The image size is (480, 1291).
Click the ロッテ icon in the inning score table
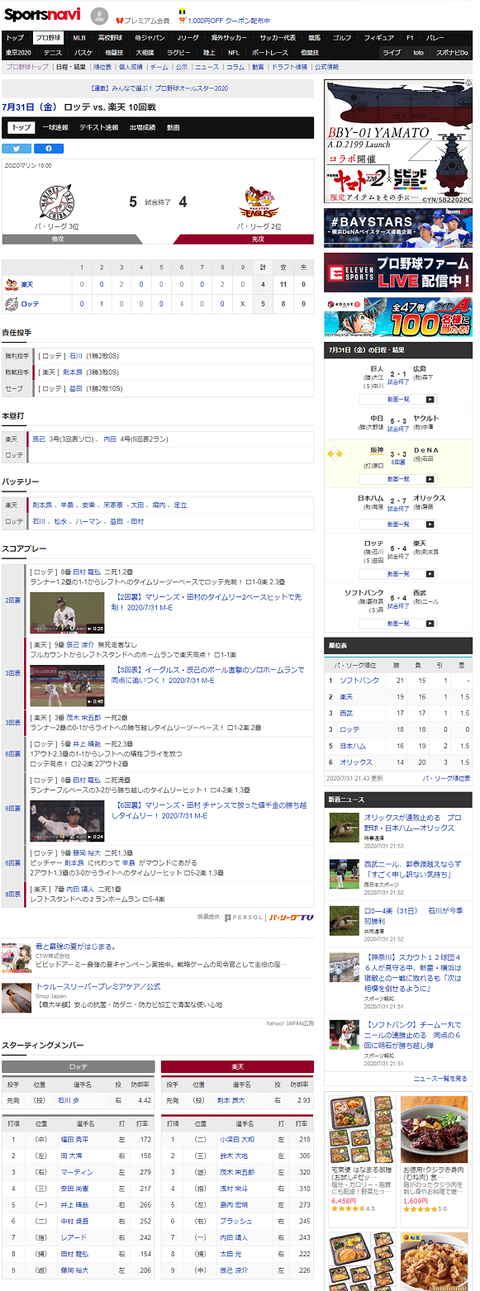pyautogui.click(x=12, y=302)
